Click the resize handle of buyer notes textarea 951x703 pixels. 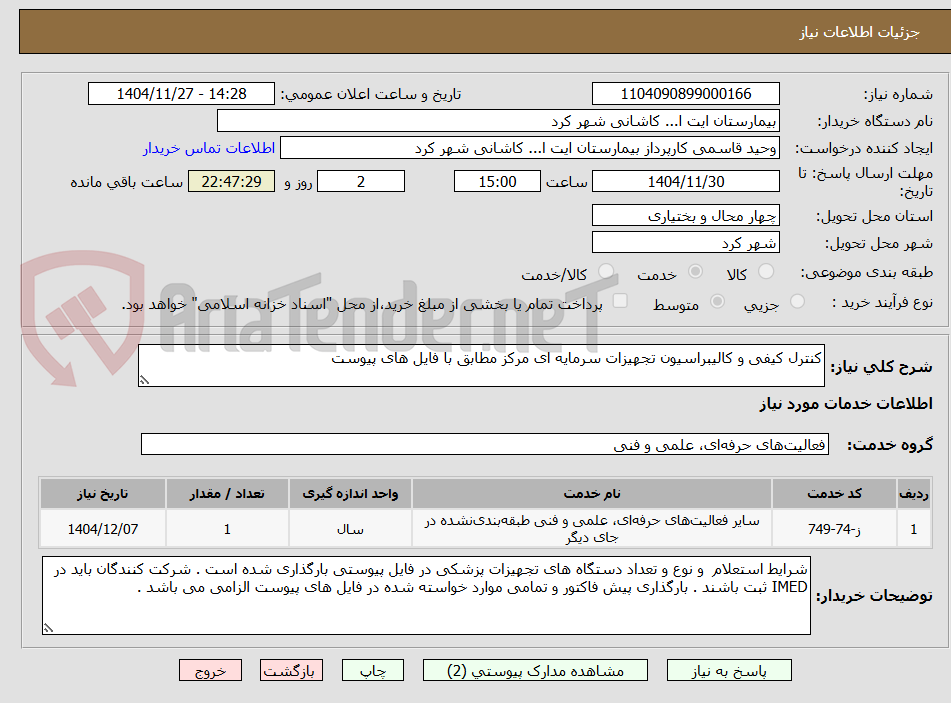point(48,628)
